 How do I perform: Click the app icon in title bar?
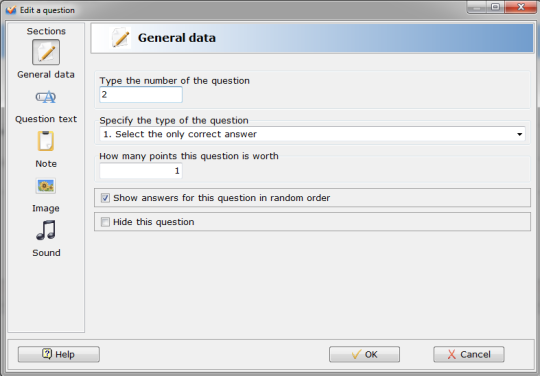(11, 10)
